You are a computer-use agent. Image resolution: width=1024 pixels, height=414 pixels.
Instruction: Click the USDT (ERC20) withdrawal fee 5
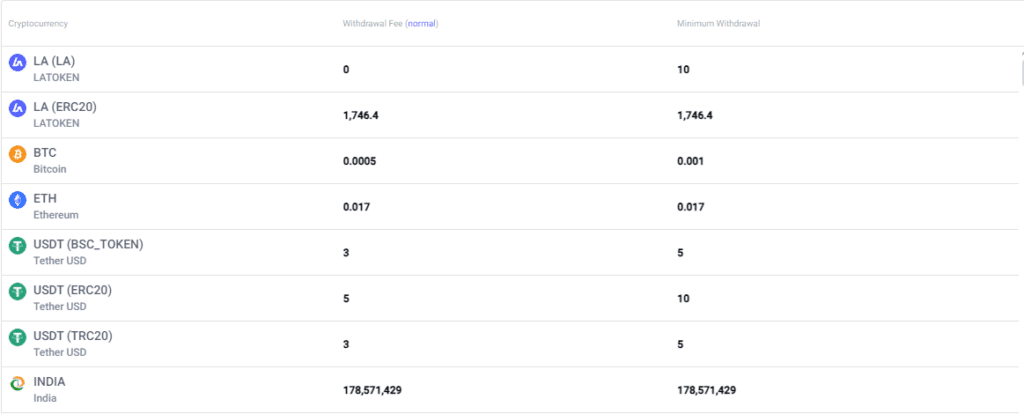(x=346, y=298)
